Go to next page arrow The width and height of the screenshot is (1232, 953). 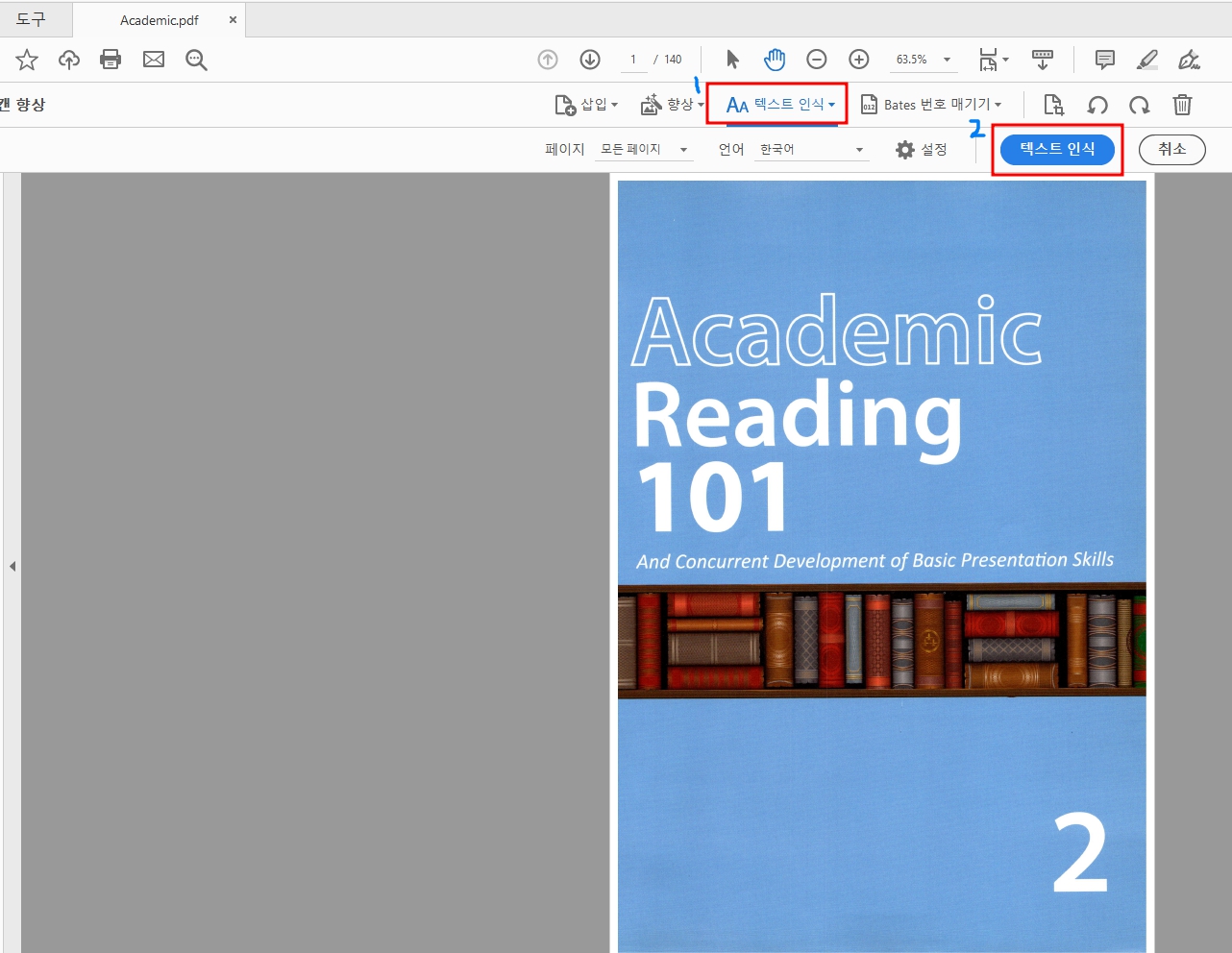click(x=590, y=60)
